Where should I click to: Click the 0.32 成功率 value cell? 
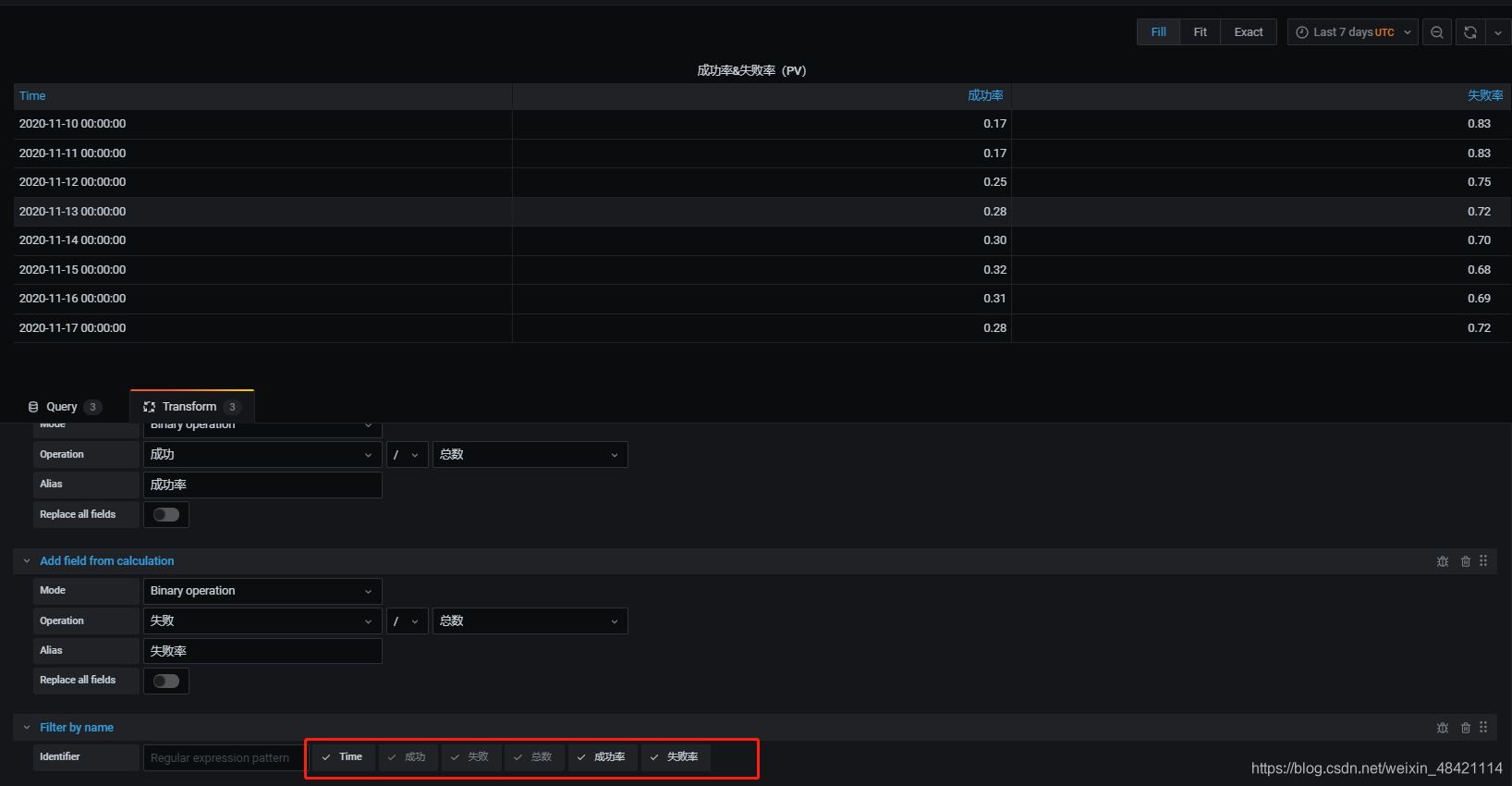762,270
